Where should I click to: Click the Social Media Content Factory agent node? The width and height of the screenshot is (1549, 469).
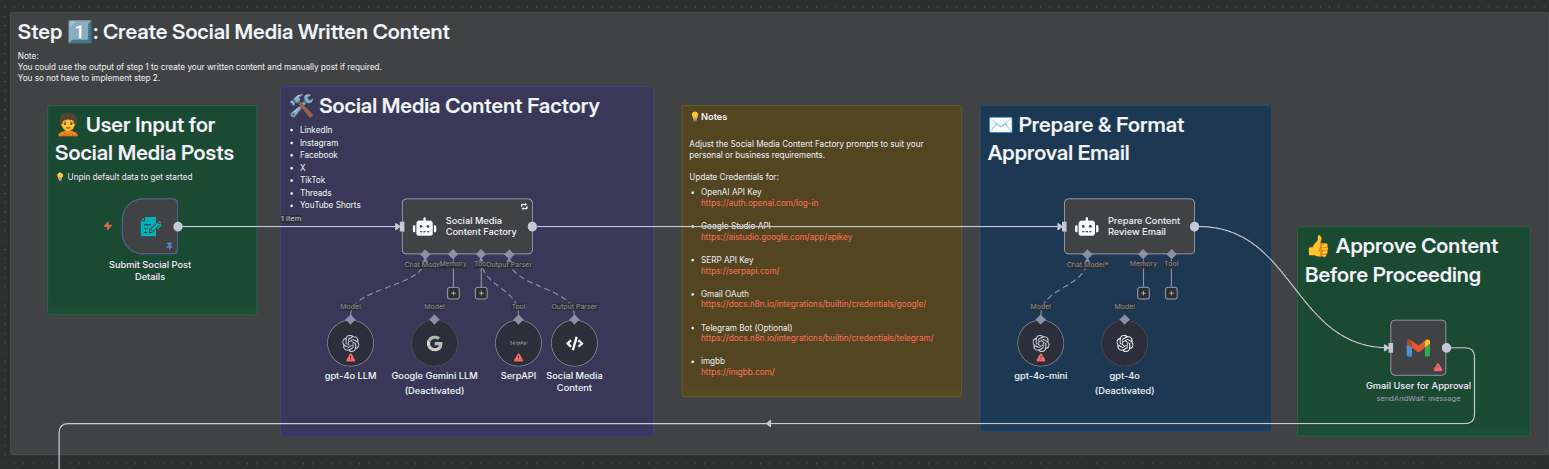tap(467, 226)
